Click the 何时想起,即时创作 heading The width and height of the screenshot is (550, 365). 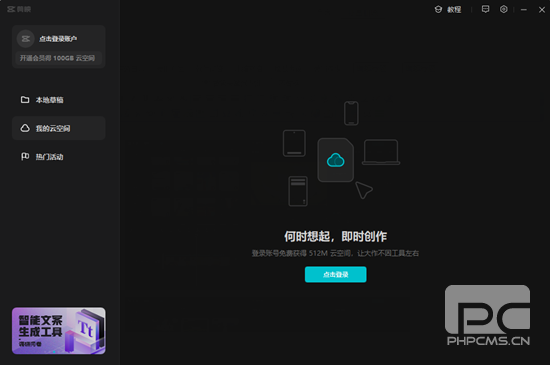(x=336, y=237)
